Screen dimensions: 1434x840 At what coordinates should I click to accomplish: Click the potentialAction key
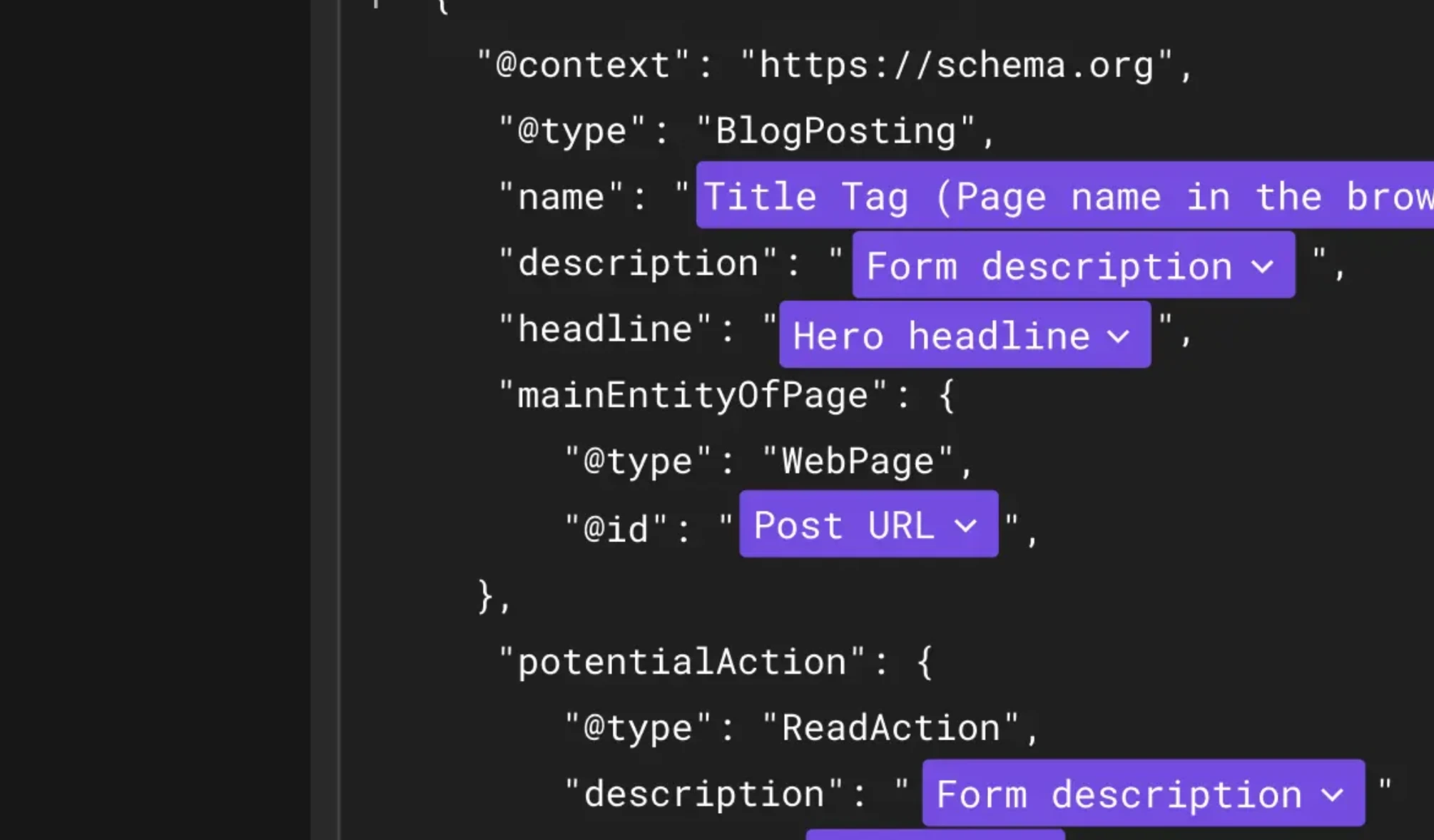pos(681,662)
